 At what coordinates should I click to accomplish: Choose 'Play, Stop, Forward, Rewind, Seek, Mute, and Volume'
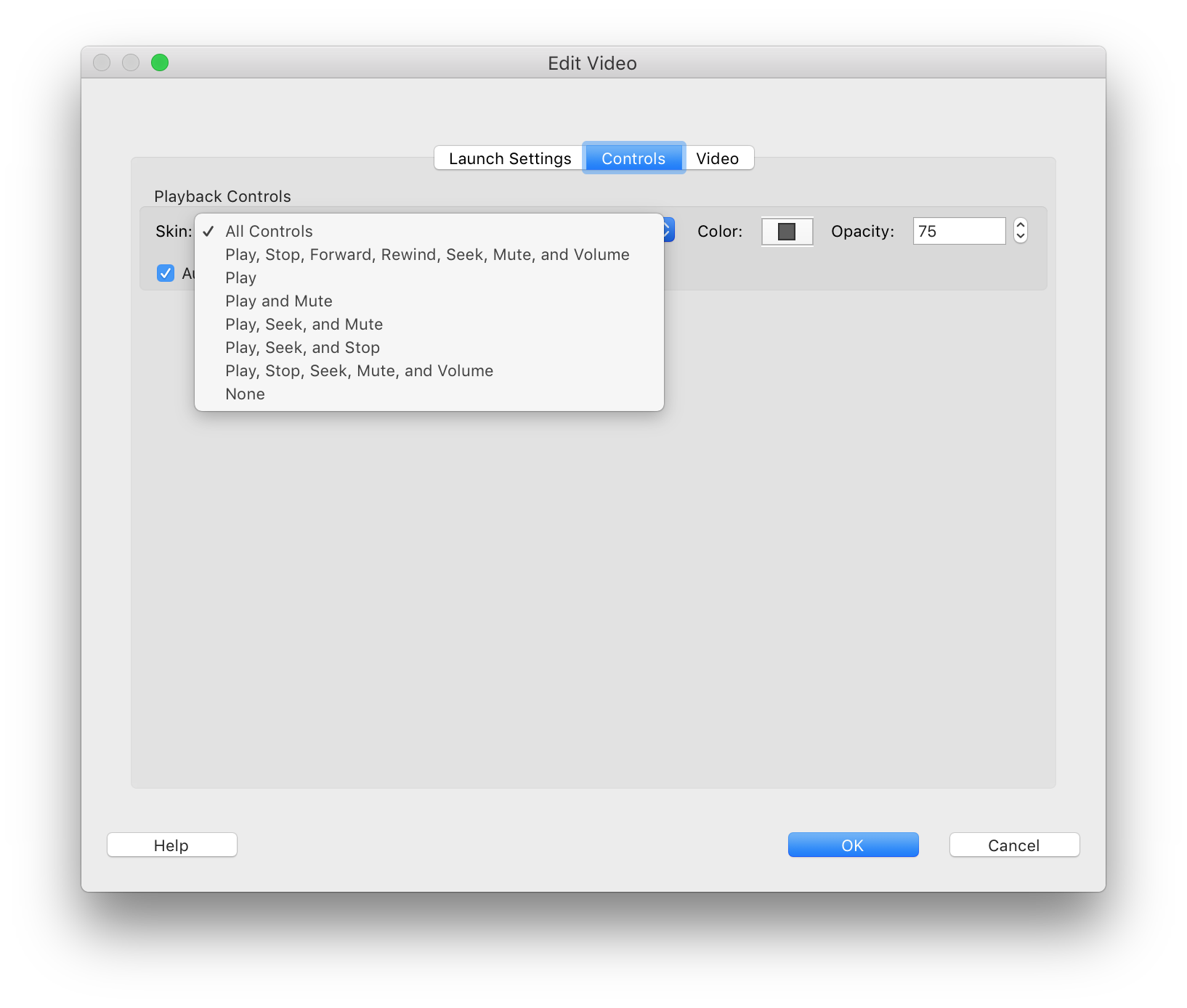[427, 255]
